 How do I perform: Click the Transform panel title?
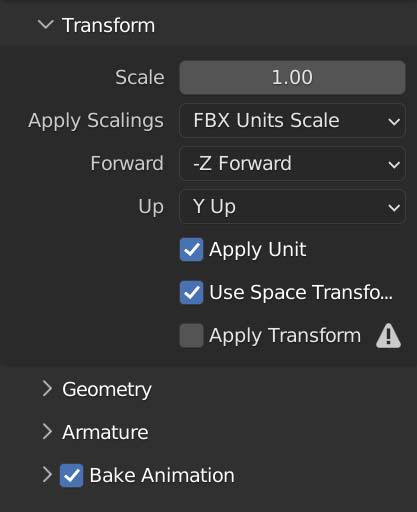[x=109, y=25]
